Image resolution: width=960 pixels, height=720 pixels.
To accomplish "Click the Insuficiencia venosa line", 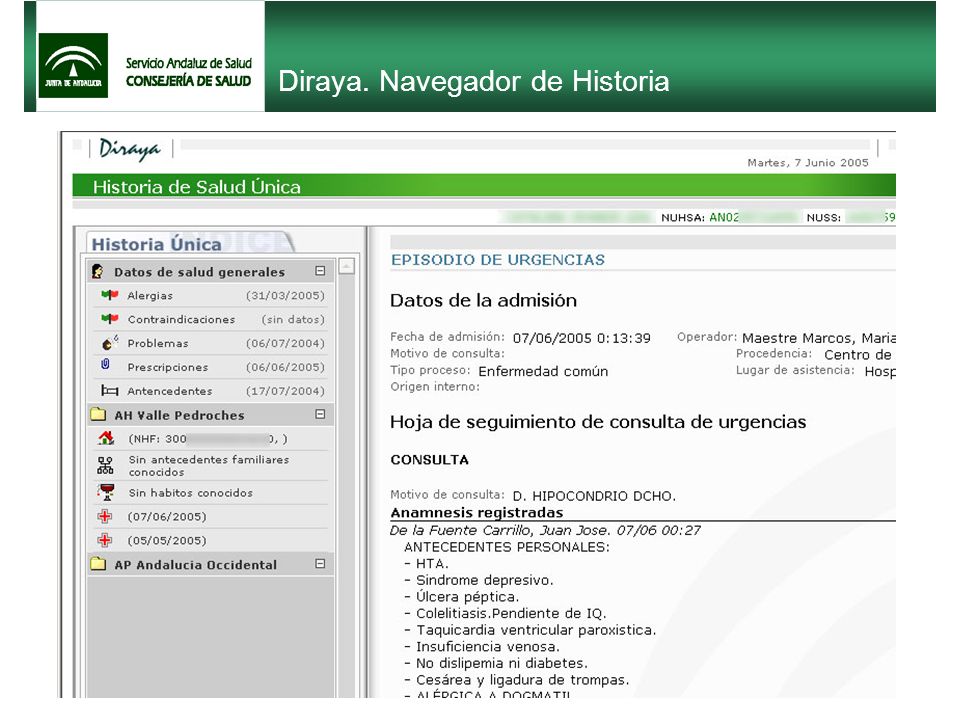I will point(482,647).
